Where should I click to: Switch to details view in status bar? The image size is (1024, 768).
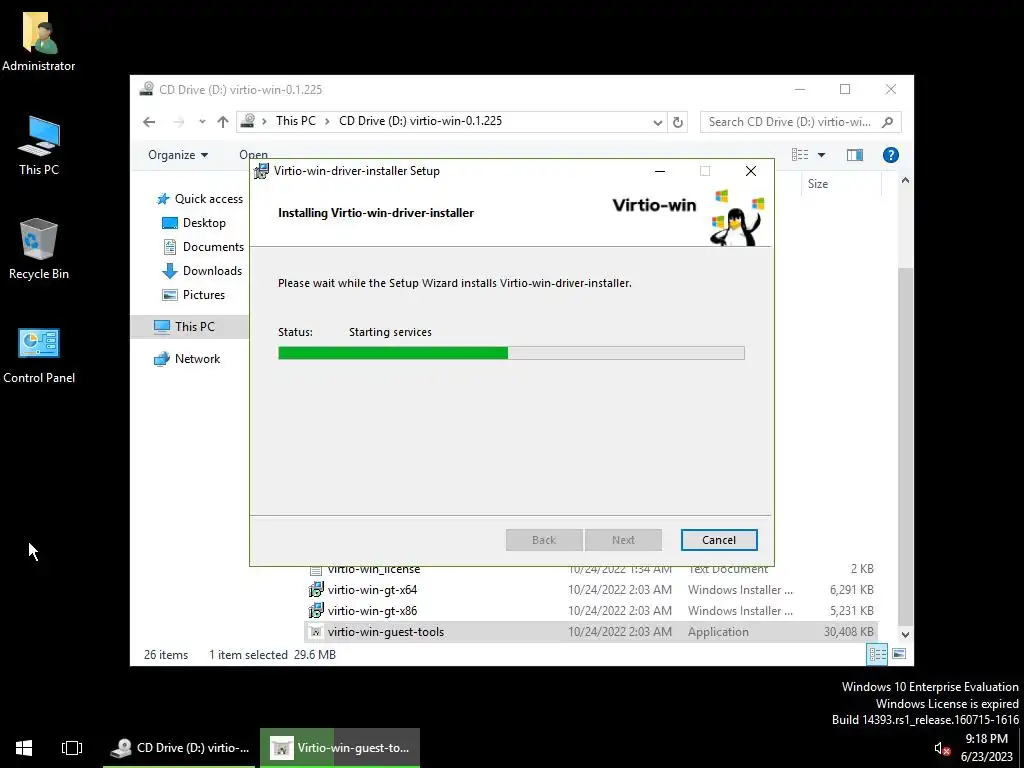pyautogui.click(x=877, y=654)
